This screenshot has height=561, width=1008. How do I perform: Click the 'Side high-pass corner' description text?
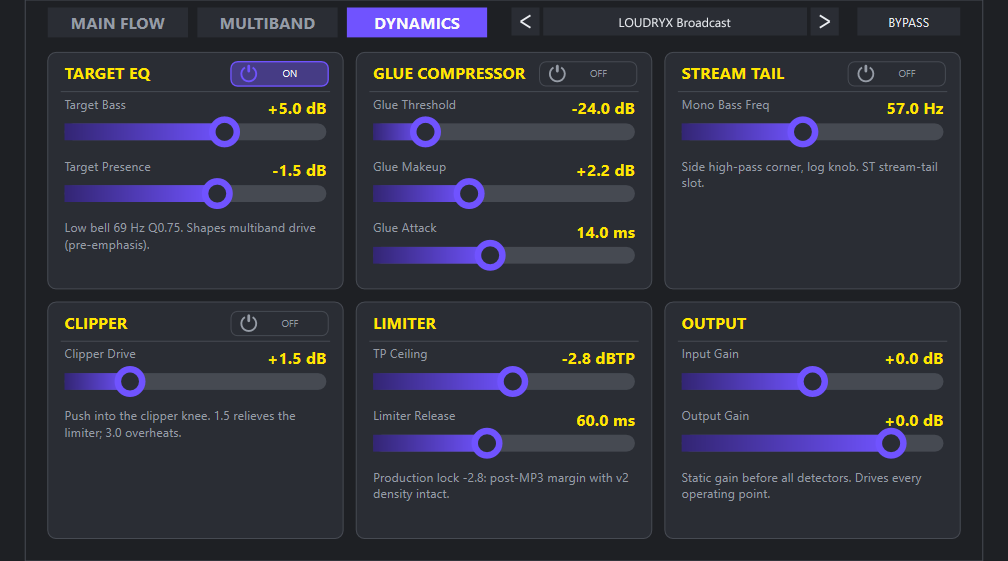point(809,175)
